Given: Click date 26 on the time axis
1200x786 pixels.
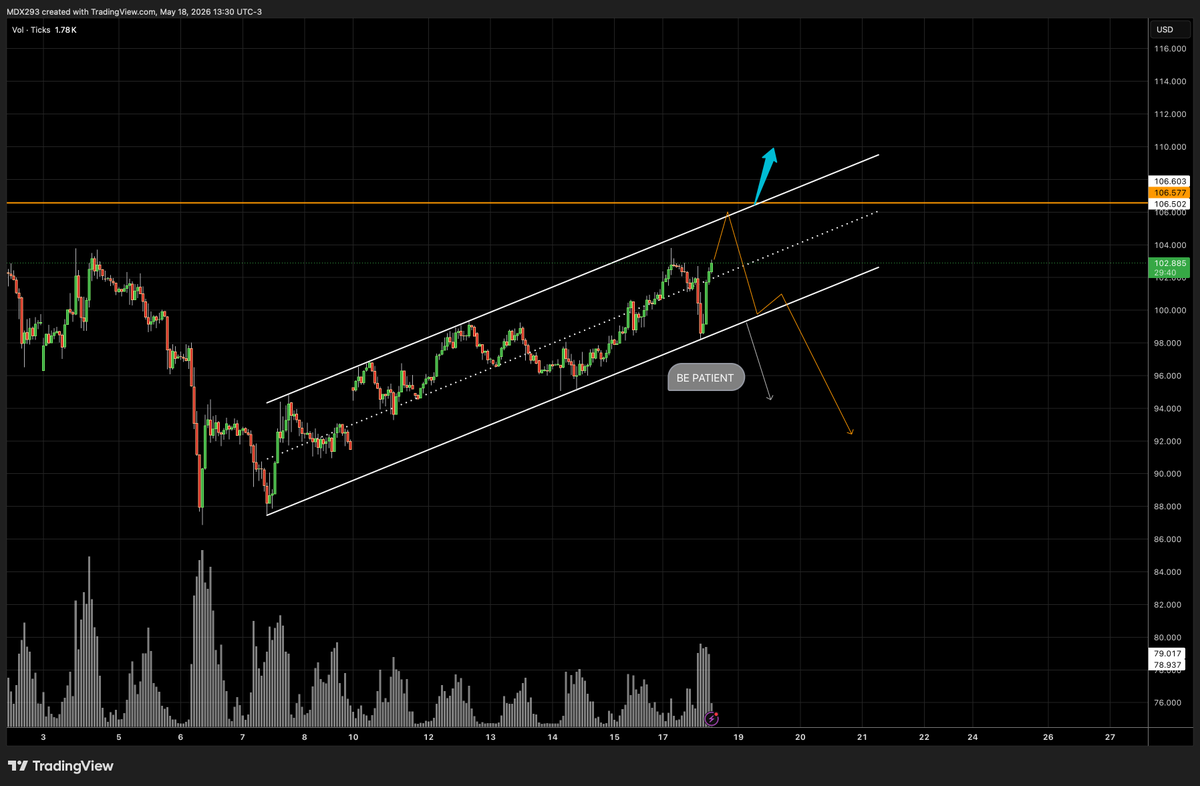Looking at the screenshot, I should click(x=1048, y=737).
